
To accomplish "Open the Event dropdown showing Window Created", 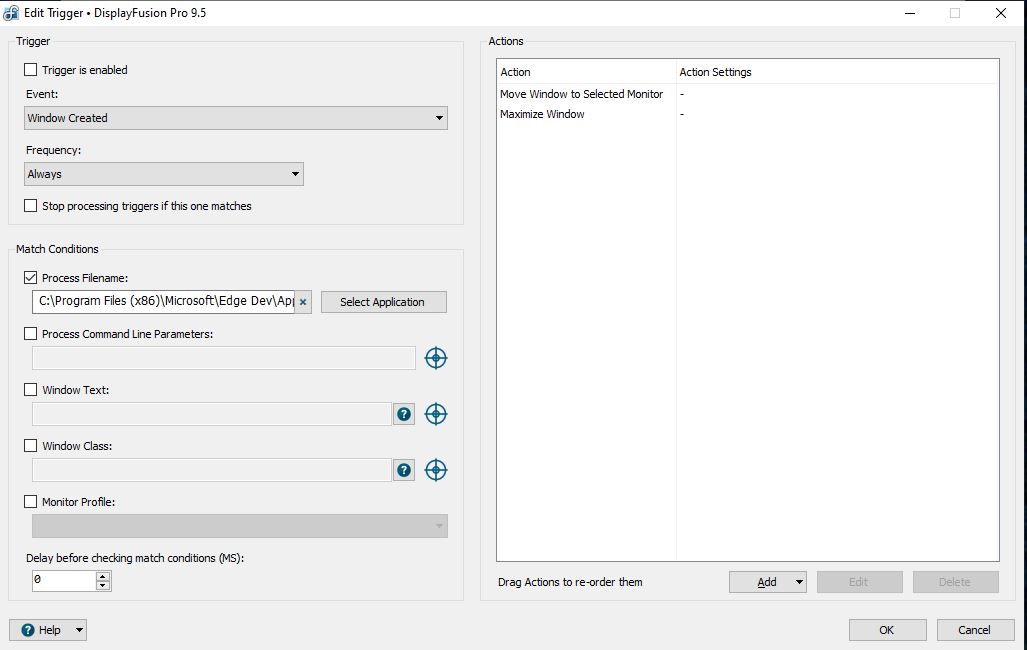I will (x=236, y=118).
